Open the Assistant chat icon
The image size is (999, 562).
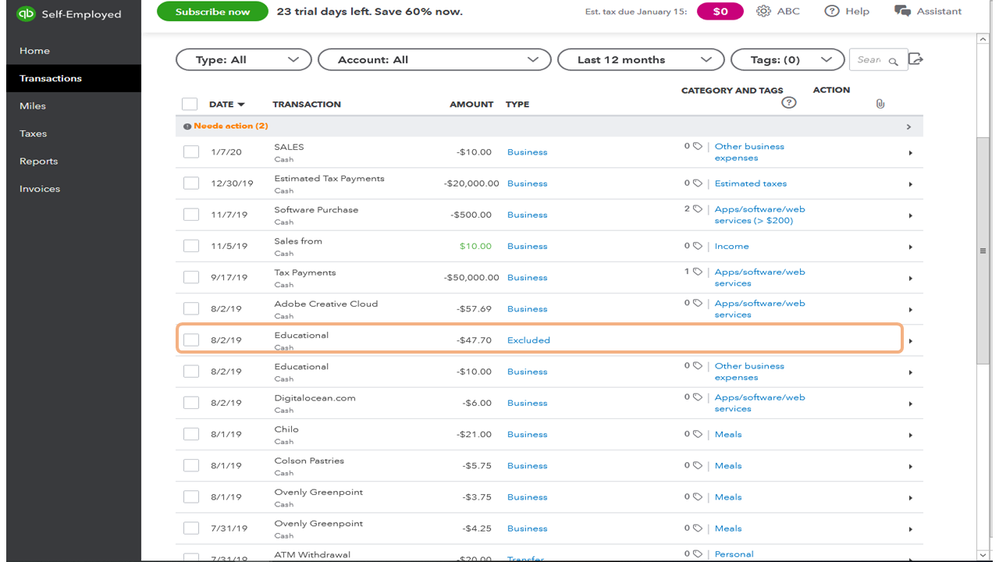tap(902, 11)
